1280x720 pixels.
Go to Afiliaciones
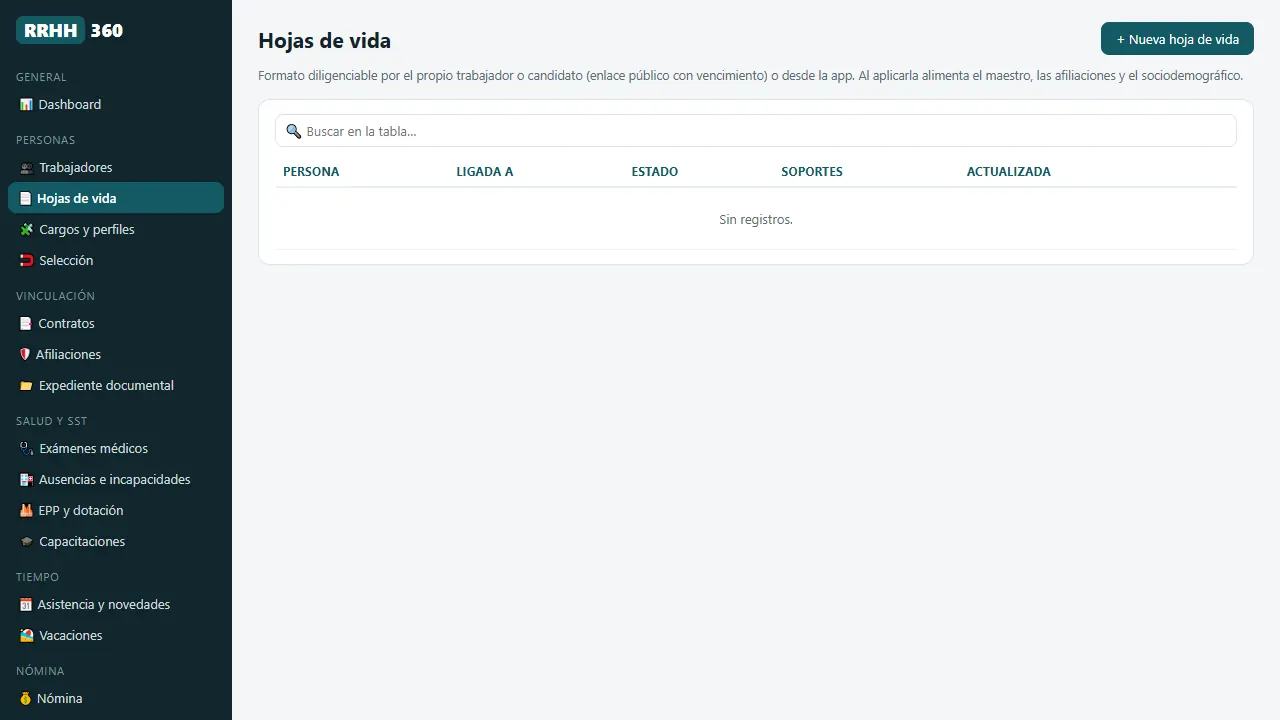pos(116,354)
